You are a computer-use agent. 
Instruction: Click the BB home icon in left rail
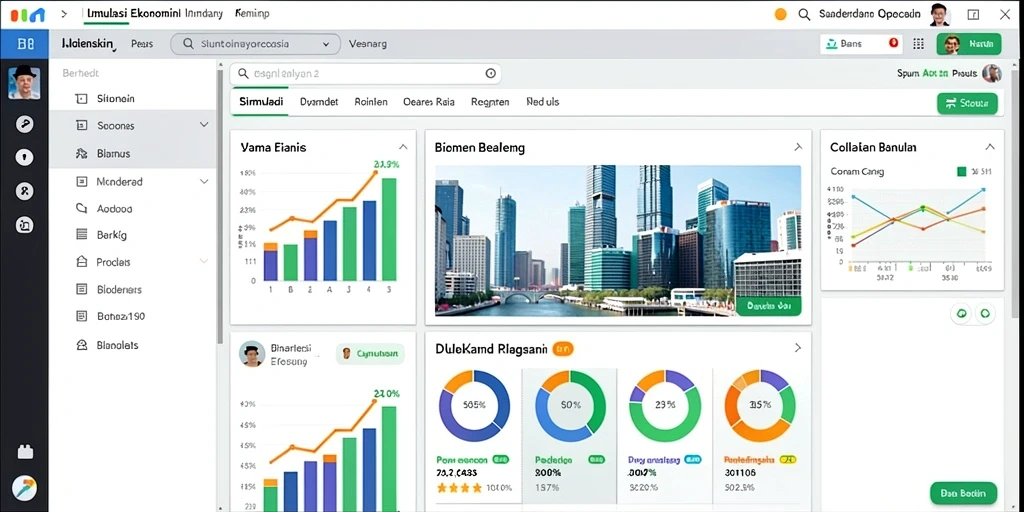tap(24, 44)
